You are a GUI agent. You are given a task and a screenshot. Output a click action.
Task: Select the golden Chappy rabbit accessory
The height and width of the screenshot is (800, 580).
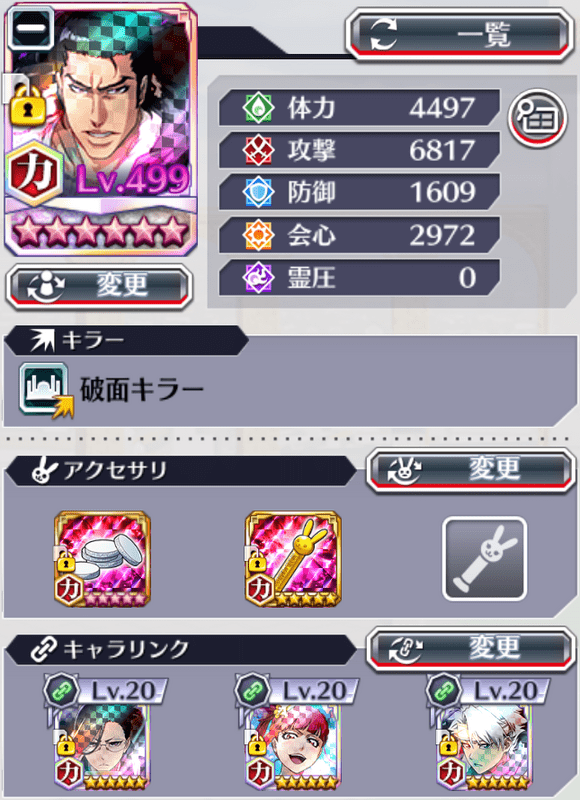point(293,559)
